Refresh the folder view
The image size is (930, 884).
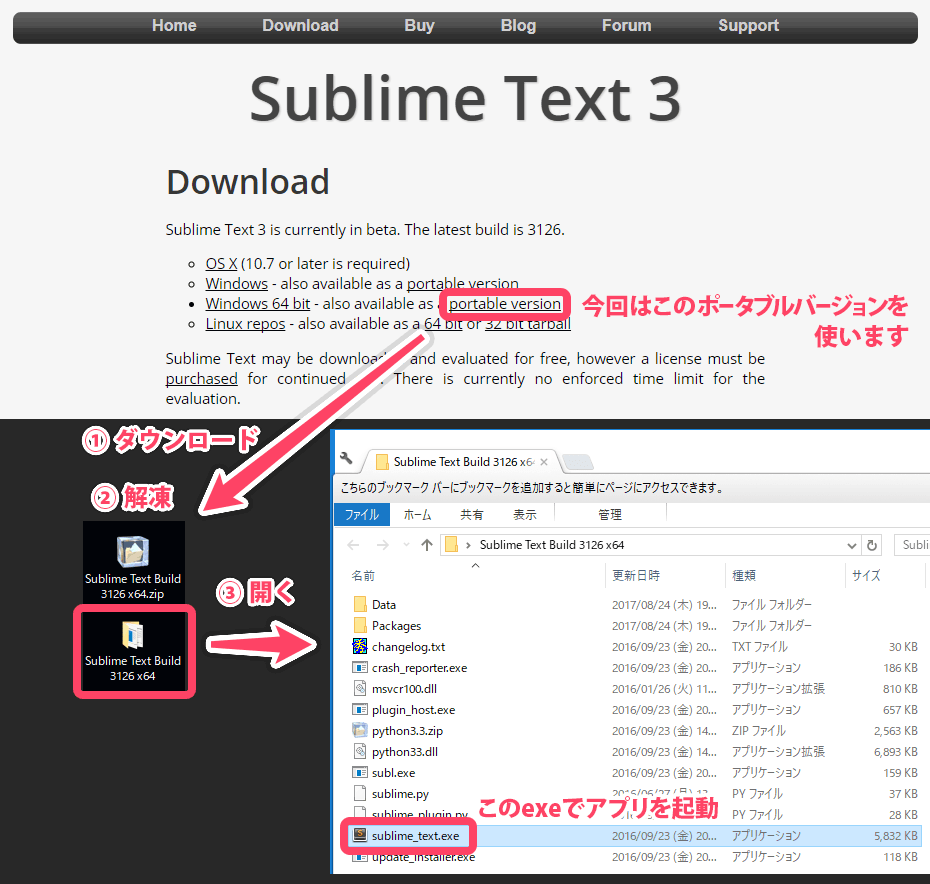coord(872,545)
